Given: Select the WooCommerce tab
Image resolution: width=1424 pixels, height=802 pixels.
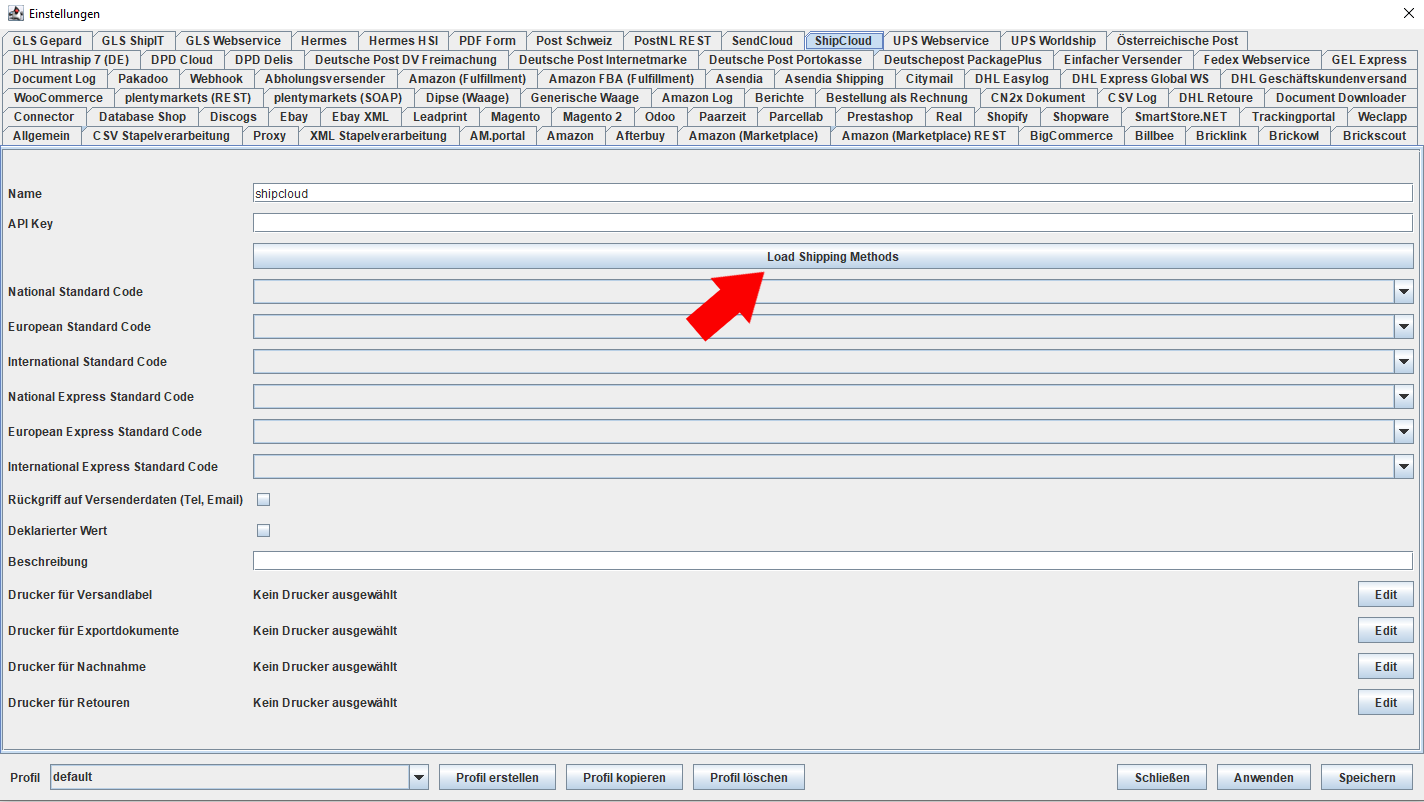Looking at the screenshot, I should pyautogui.click(x=58, y=98).
